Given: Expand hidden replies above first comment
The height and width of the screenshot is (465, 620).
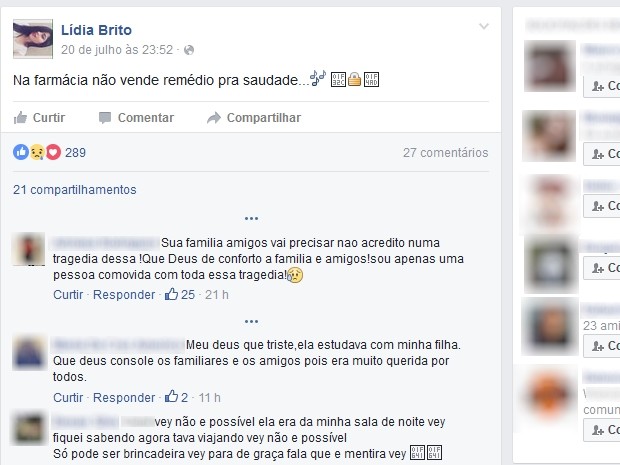Looking at the screenshot, I should tap(251, 219).
